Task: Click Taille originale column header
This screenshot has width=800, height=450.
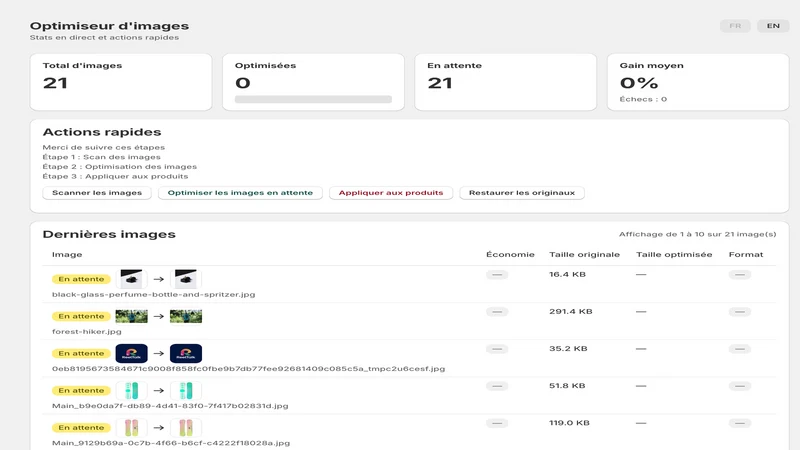Action: (x=584, y=255)
